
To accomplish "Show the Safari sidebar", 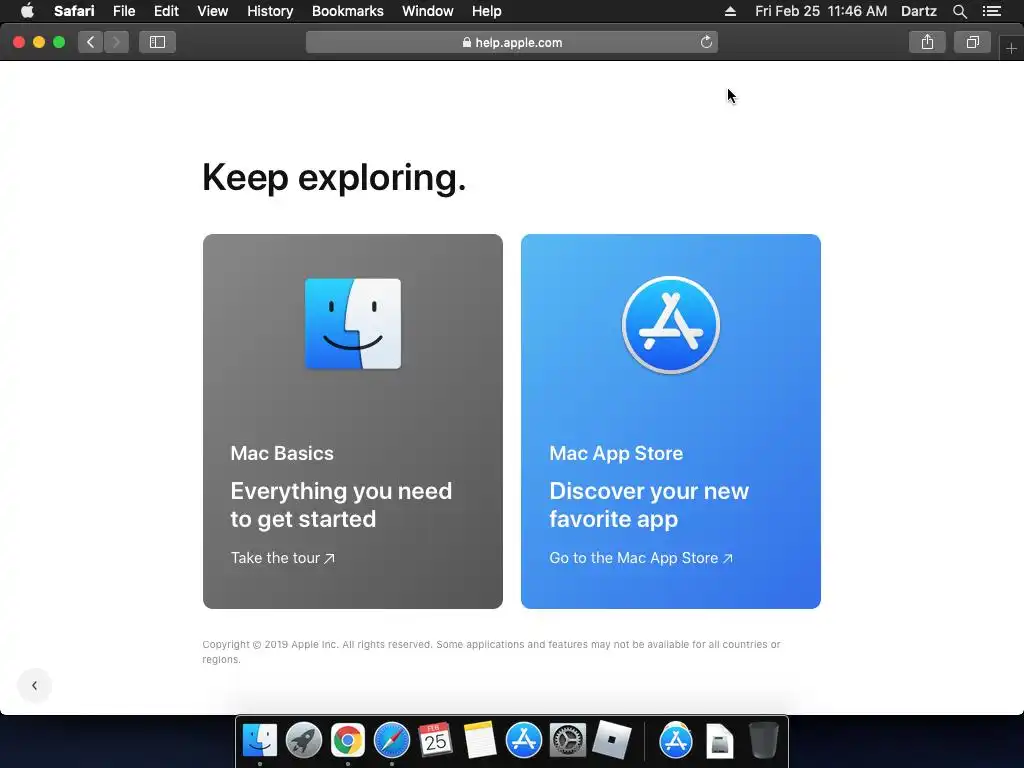I will pos(157,42).
